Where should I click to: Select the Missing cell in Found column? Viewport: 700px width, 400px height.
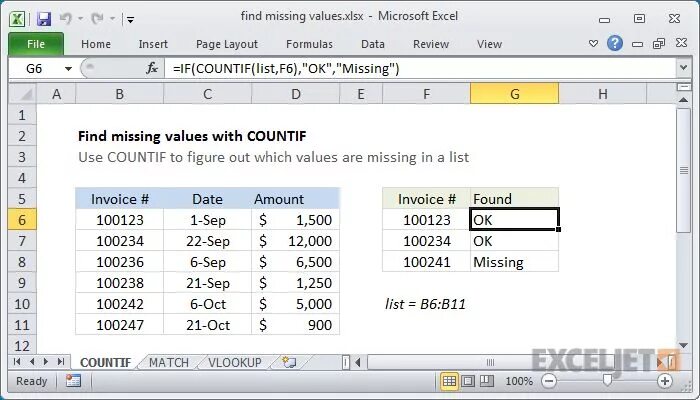click(x=514, y=262)
